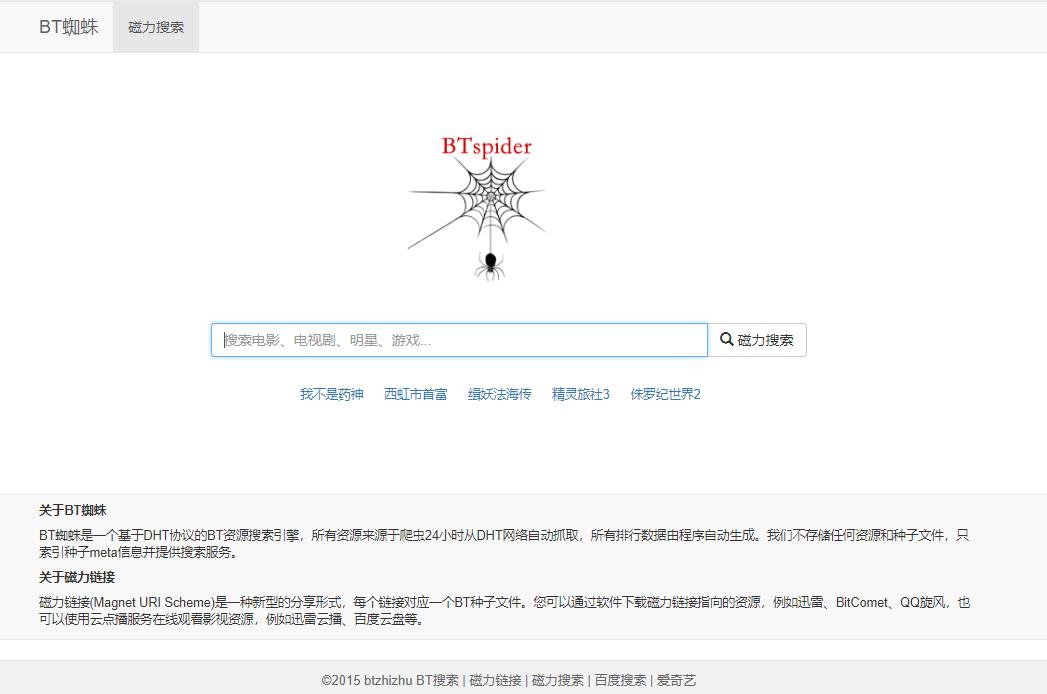Screen dimensions: 1047x694
Task: Open the 爱奇艺 footer link
Action: click(676, 679)
